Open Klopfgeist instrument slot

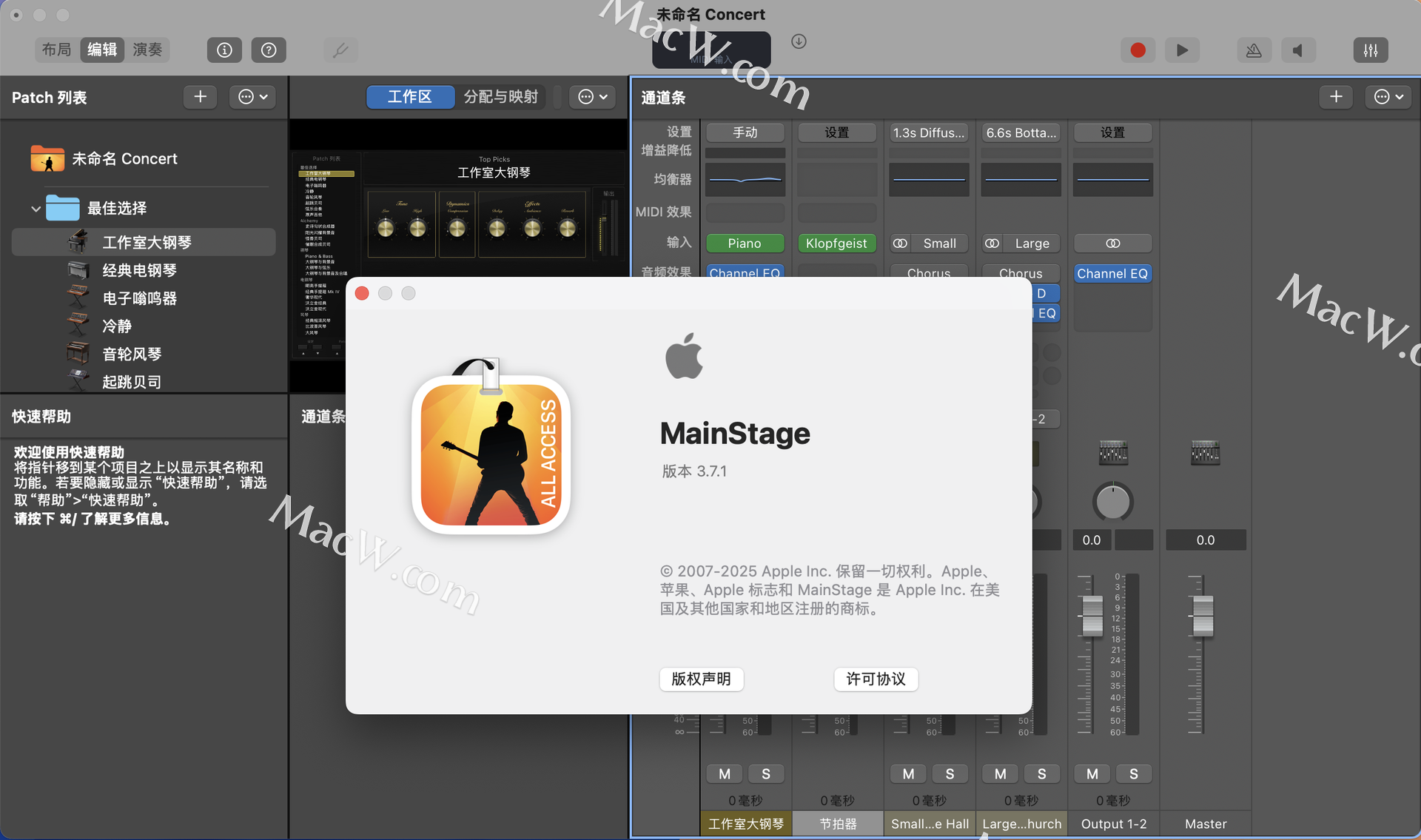[836, 243]
